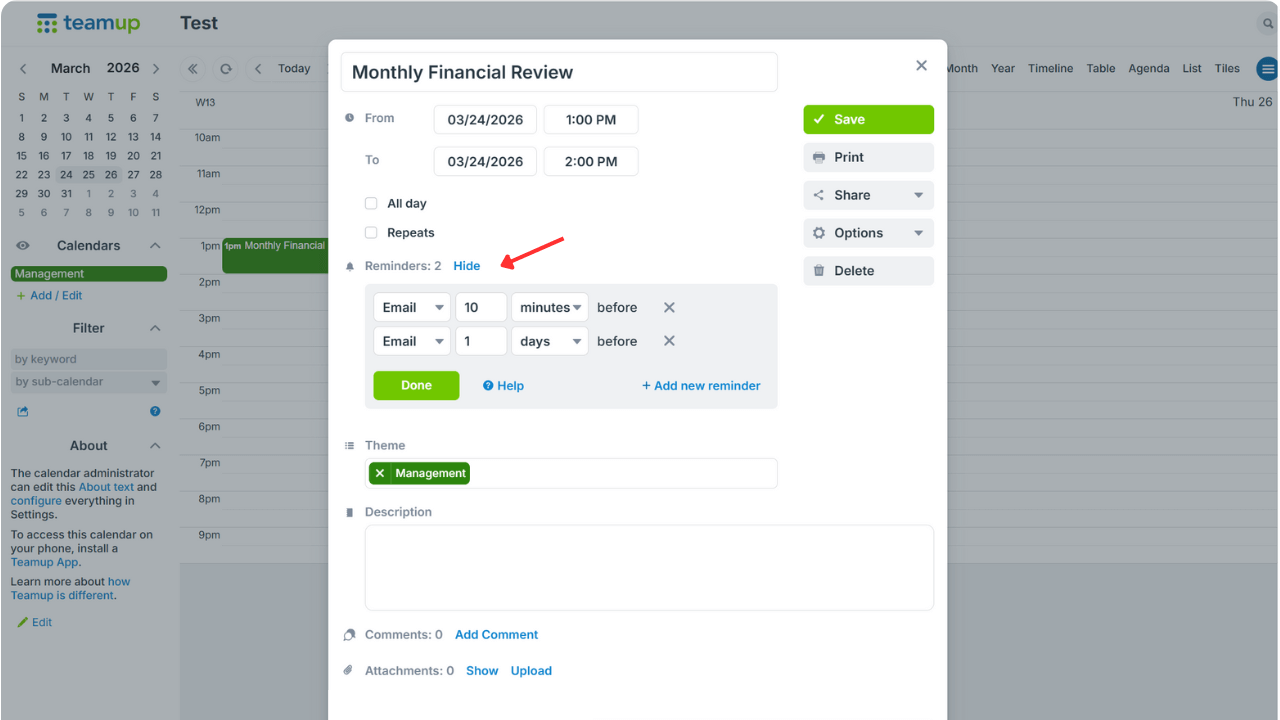Click the share calendar icon under Filter

coord(23,411)
